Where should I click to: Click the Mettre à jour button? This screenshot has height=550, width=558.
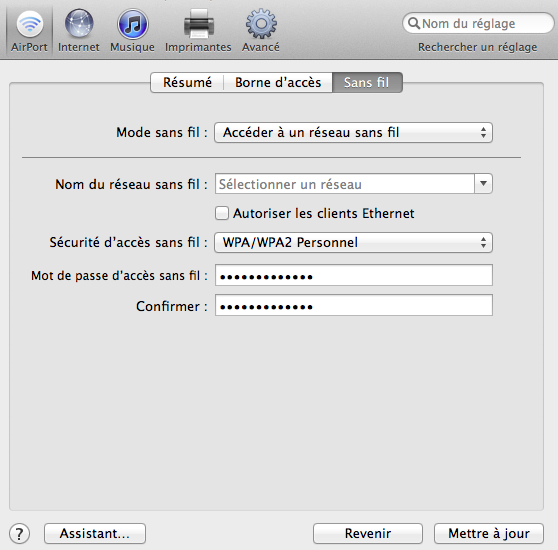pyautogui.click(x=489, y=533)
